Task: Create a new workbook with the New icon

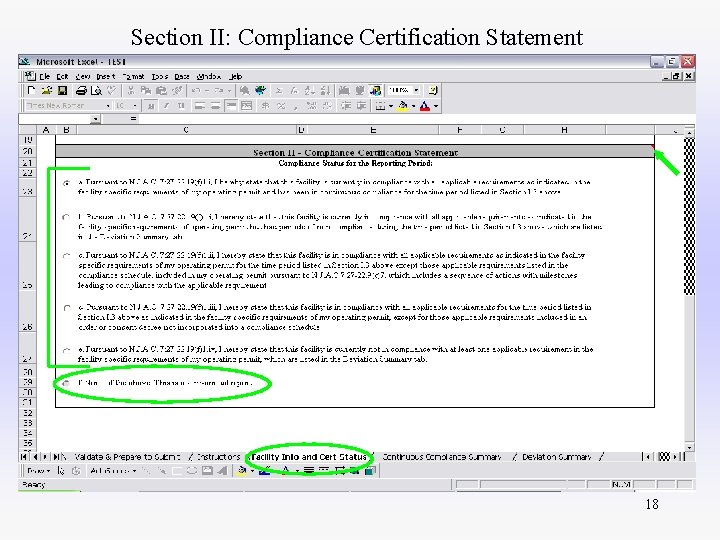Action: pos(31,90)
